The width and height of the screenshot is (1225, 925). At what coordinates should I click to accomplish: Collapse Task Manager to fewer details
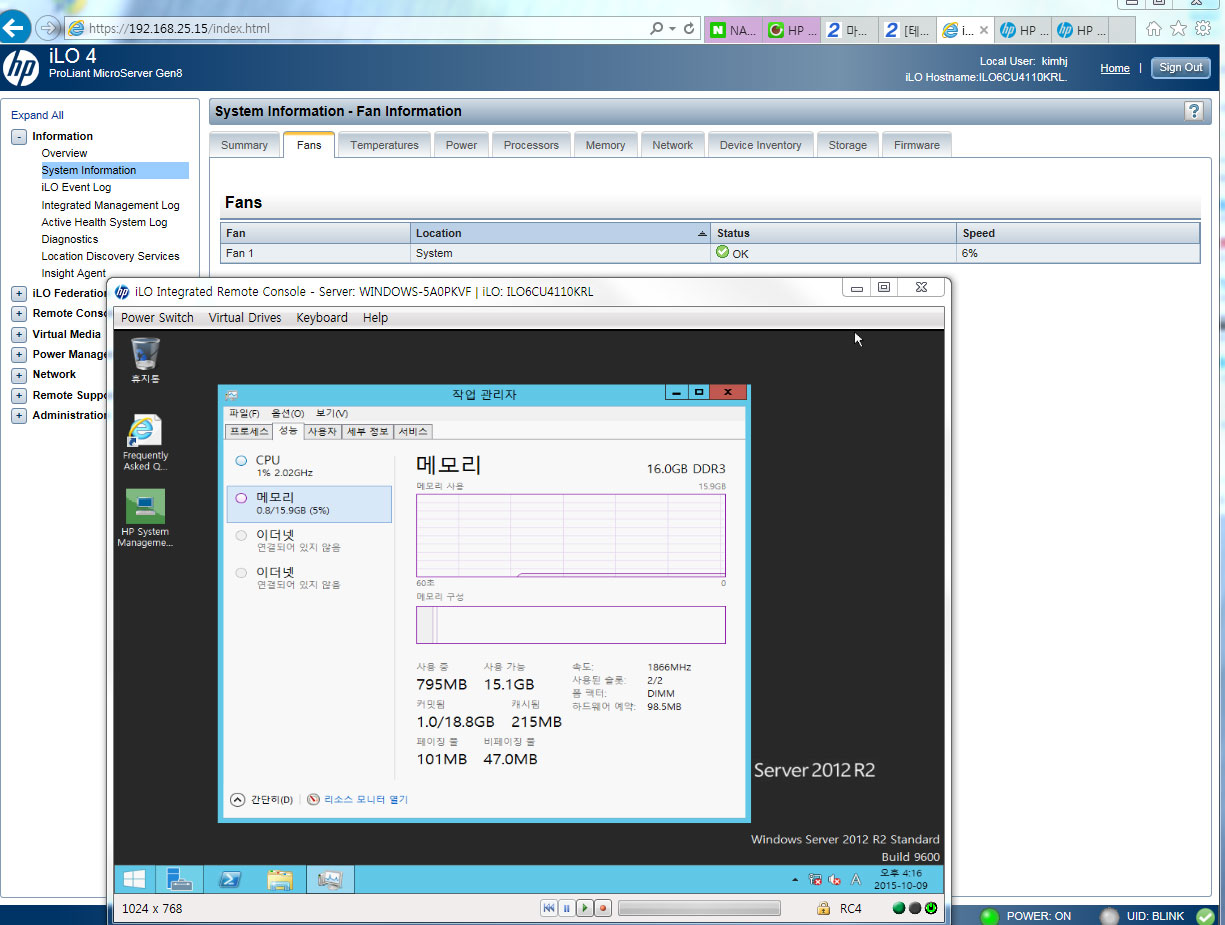(x=261, y=799)
